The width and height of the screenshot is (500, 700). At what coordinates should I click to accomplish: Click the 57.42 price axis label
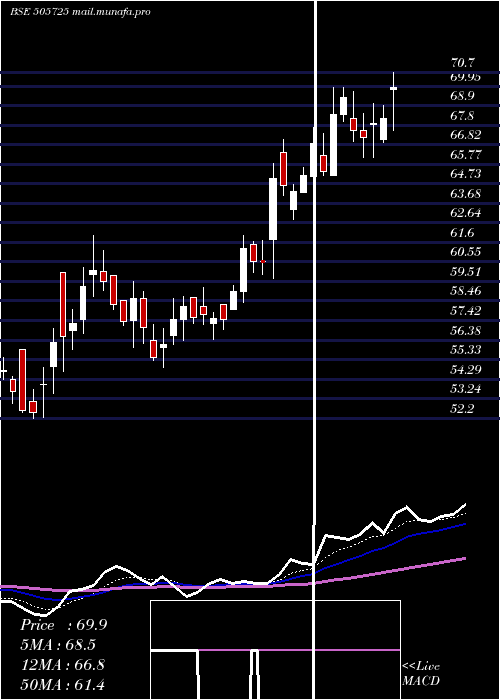click(466, 310)
